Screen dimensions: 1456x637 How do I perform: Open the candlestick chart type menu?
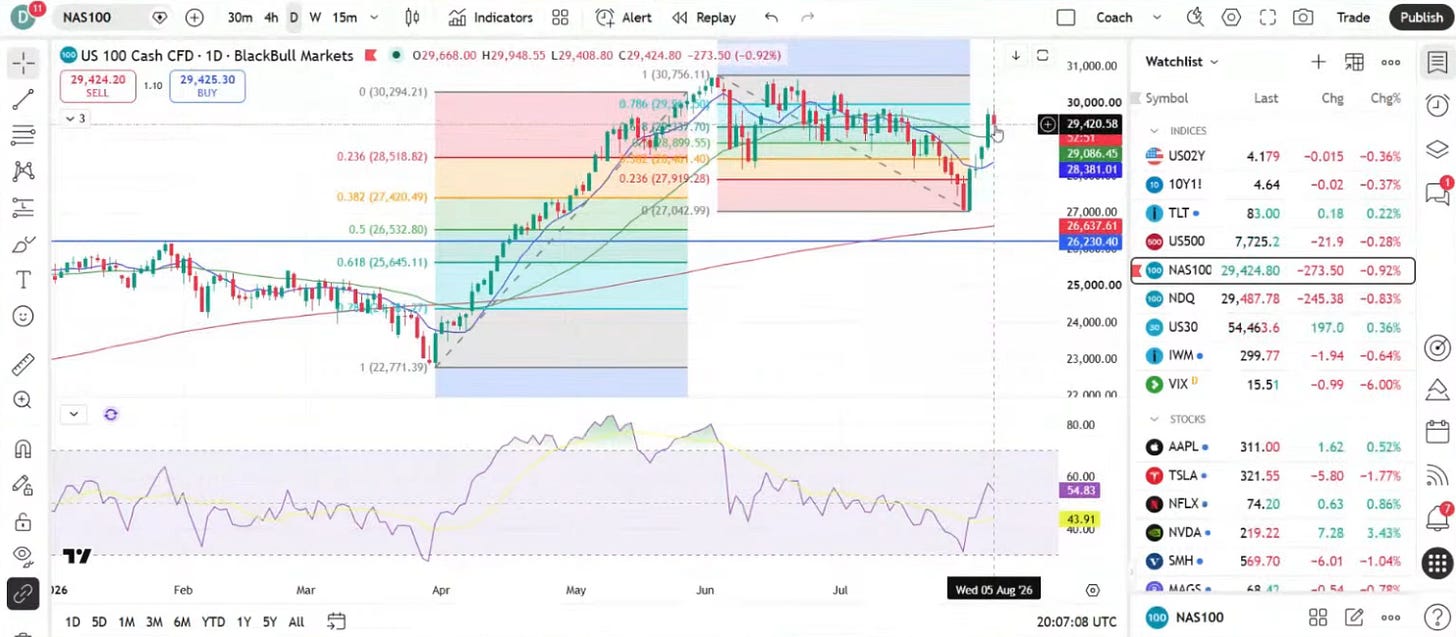[412, 17]
